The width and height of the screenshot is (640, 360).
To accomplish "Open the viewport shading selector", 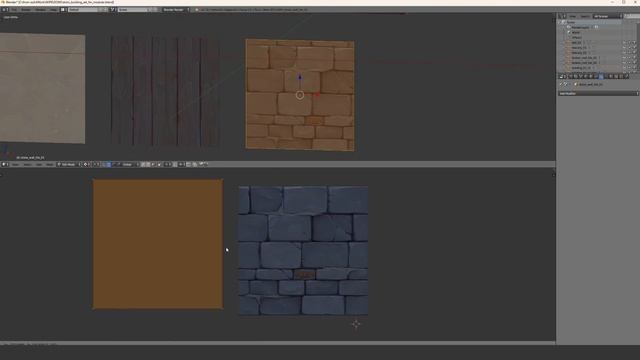I will click(86, 164).
